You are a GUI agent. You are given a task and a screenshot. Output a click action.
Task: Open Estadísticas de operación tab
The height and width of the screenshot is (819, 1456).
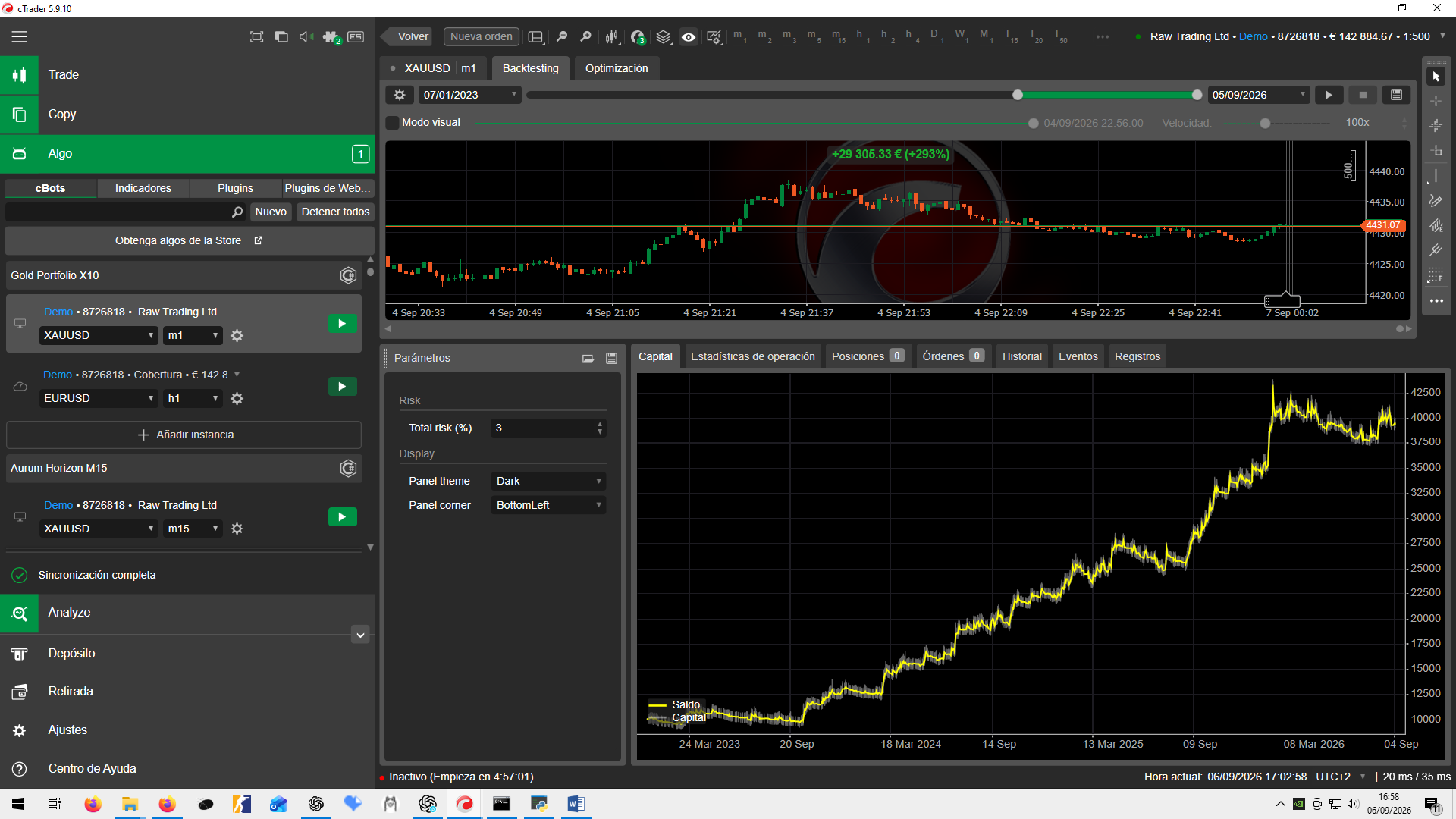click(x=752, y=356)
